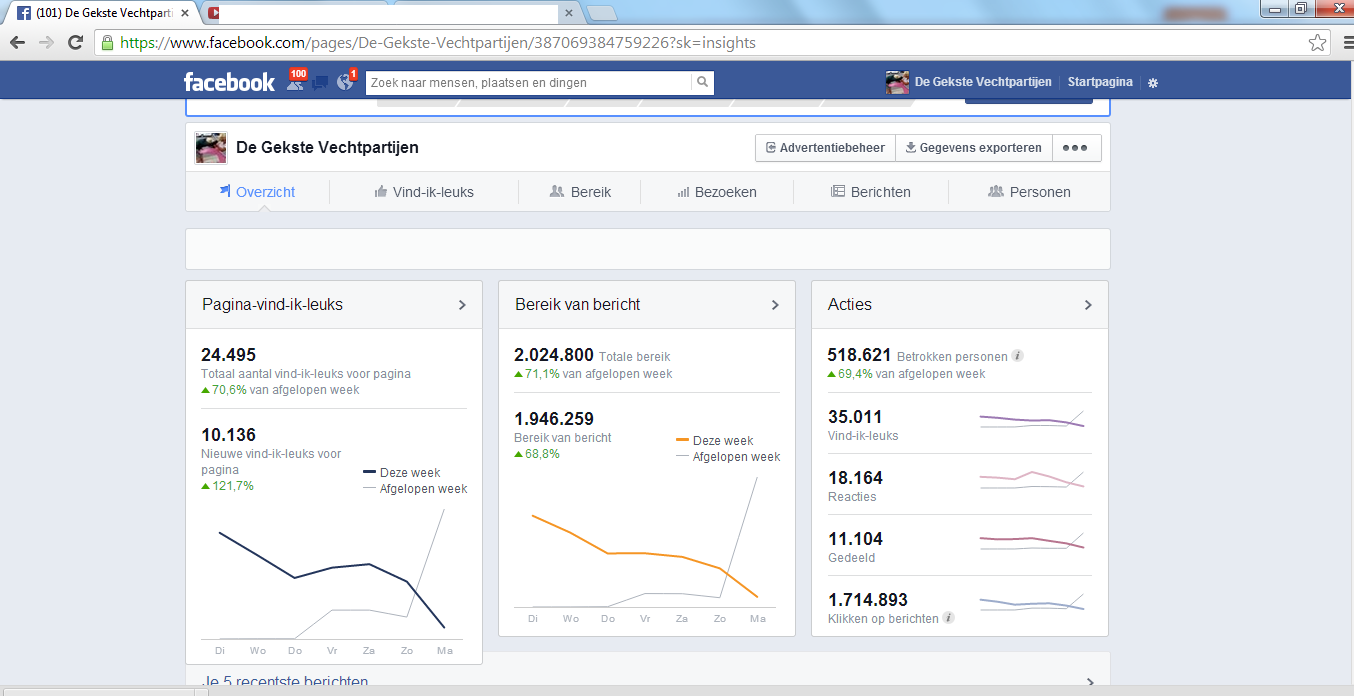Click the 24.495 total likes figure
This screenshot has width=1354, height=696.
pos(228,355)
